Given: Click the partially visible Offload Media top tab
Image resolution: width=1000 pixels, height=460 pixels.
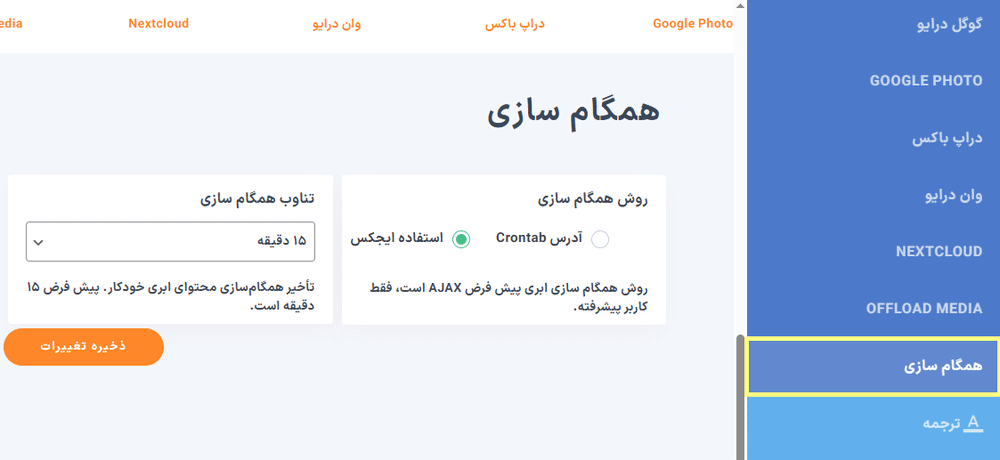Looking at the screenshot, I should [10, 23].
